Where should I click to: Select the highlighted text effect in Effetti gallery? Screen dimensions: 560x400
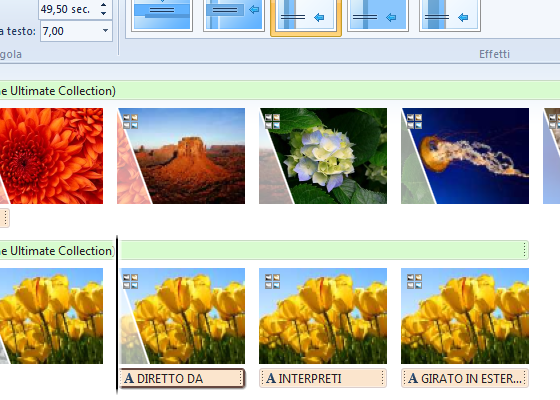tap(306, 16)
